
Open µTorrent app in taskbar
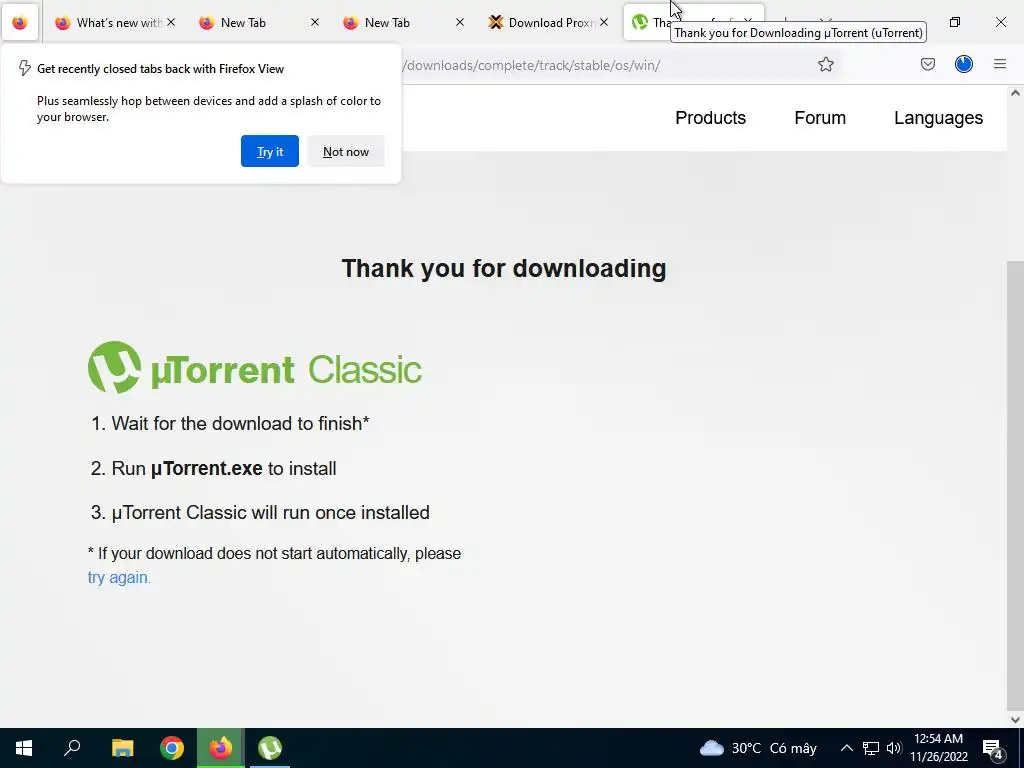point(270,748)
